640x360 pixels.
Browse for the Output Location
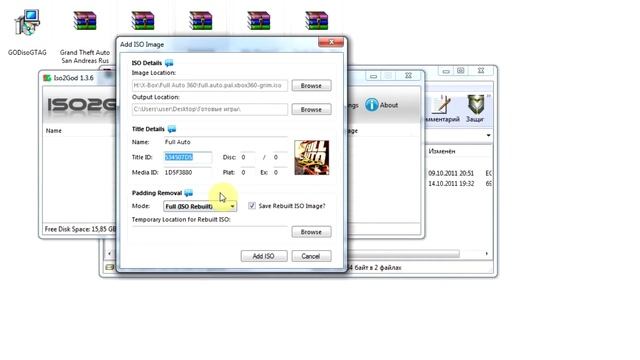311,109
